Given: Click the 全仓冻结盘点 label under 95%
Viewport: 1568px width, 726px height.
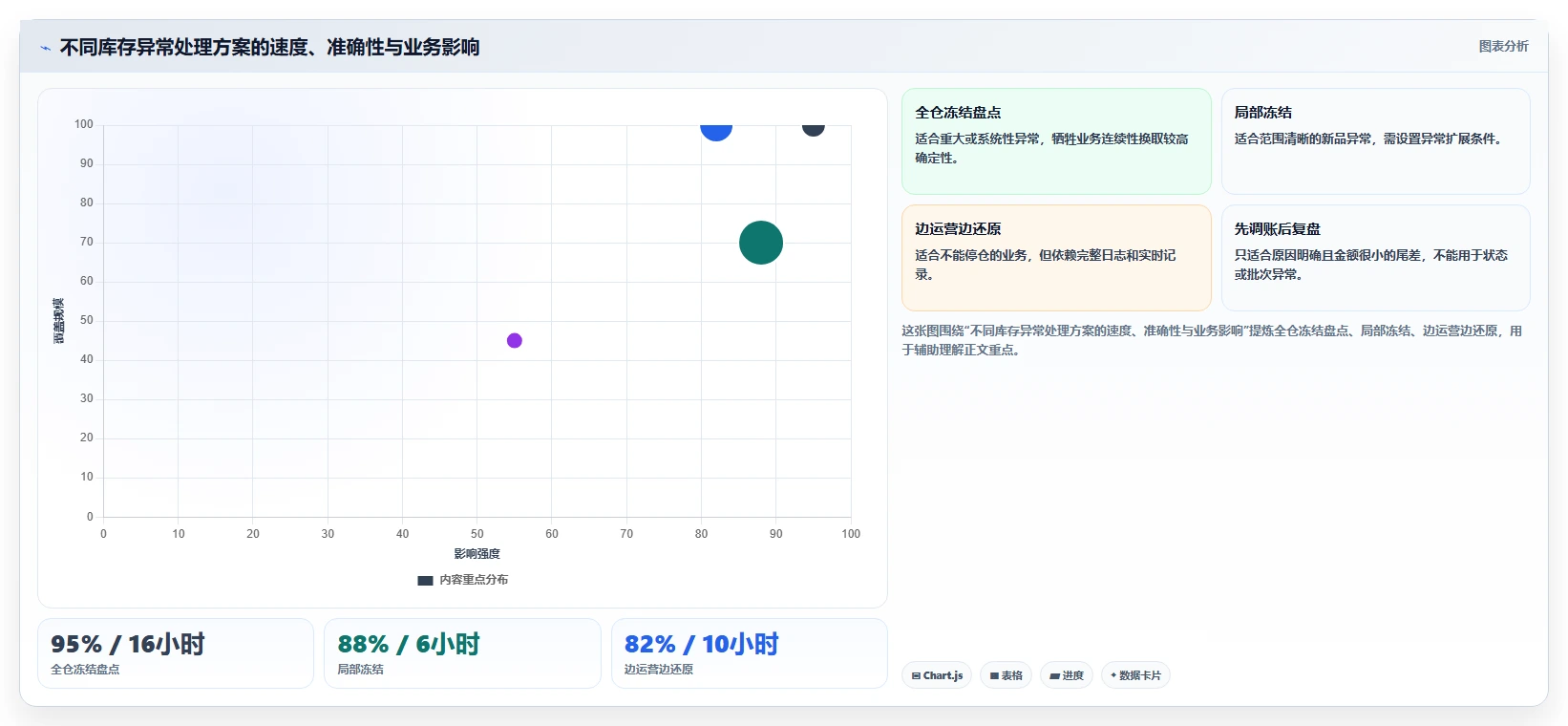Looking at the screenshot, I should 85,670.
